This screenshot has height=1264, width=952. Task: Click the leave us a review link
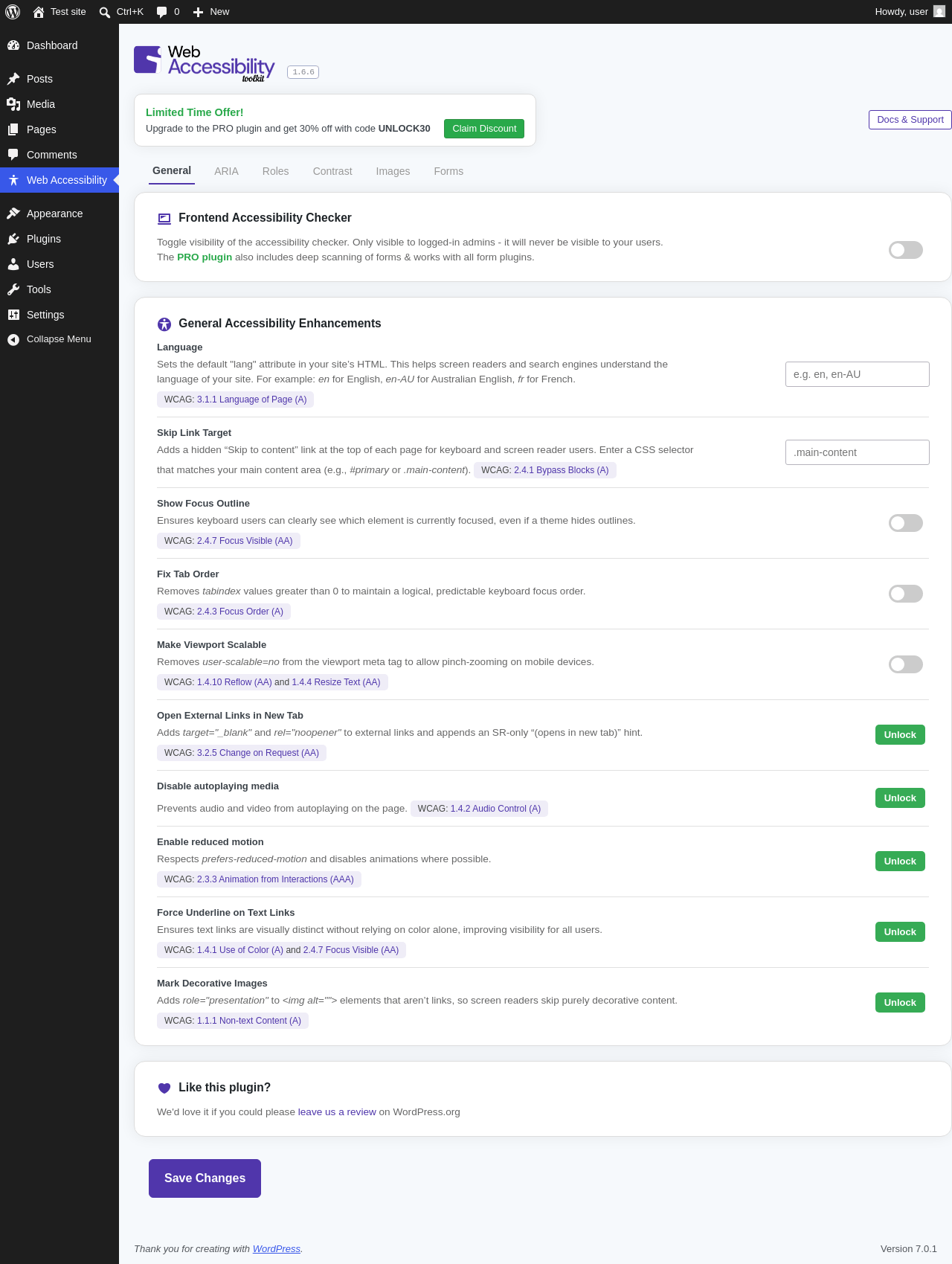[337, 1112]
